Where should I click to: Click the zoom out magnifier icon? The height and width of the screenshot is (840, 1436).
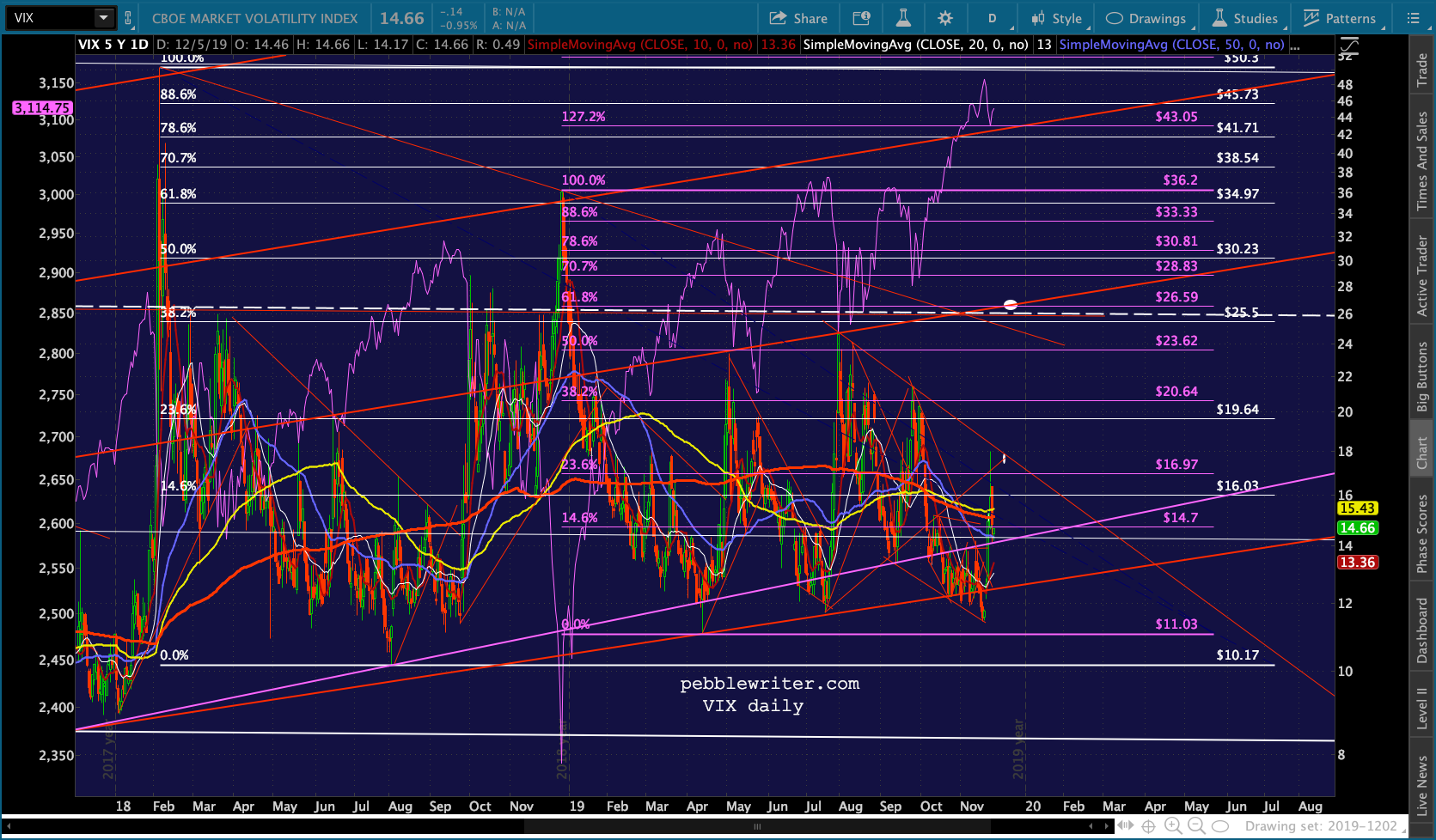(1196, 826)
